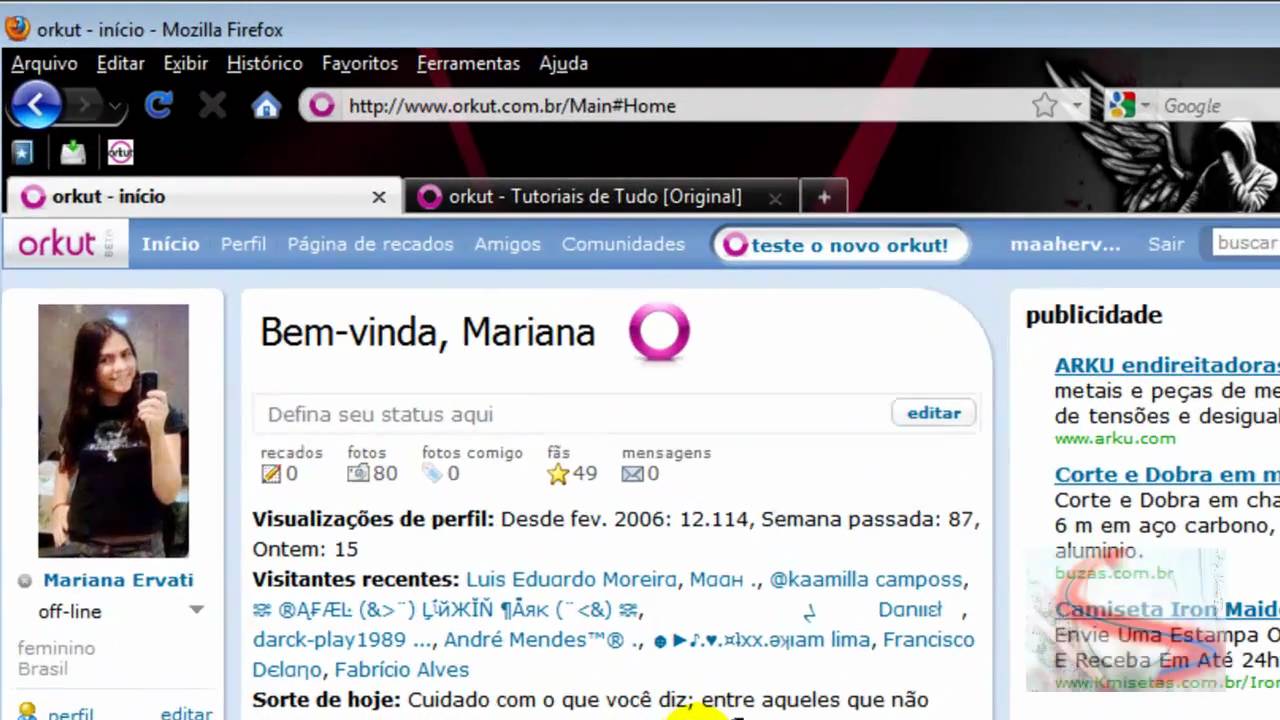This screenshot has width=1280, height=720.
Task: Open recados notepad icon counter
Action: tap(271, 474)
